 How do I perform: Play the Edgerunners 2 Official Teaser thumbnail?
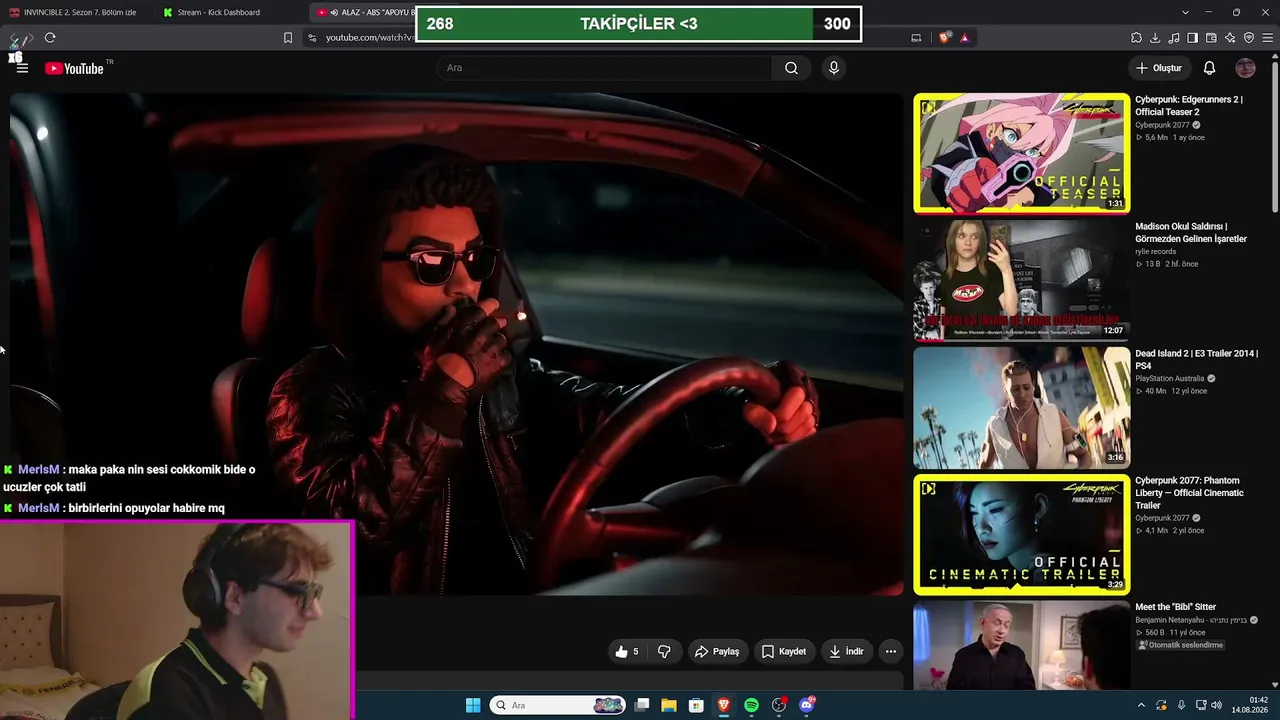pyautogui.click(x=1021, y=153)
